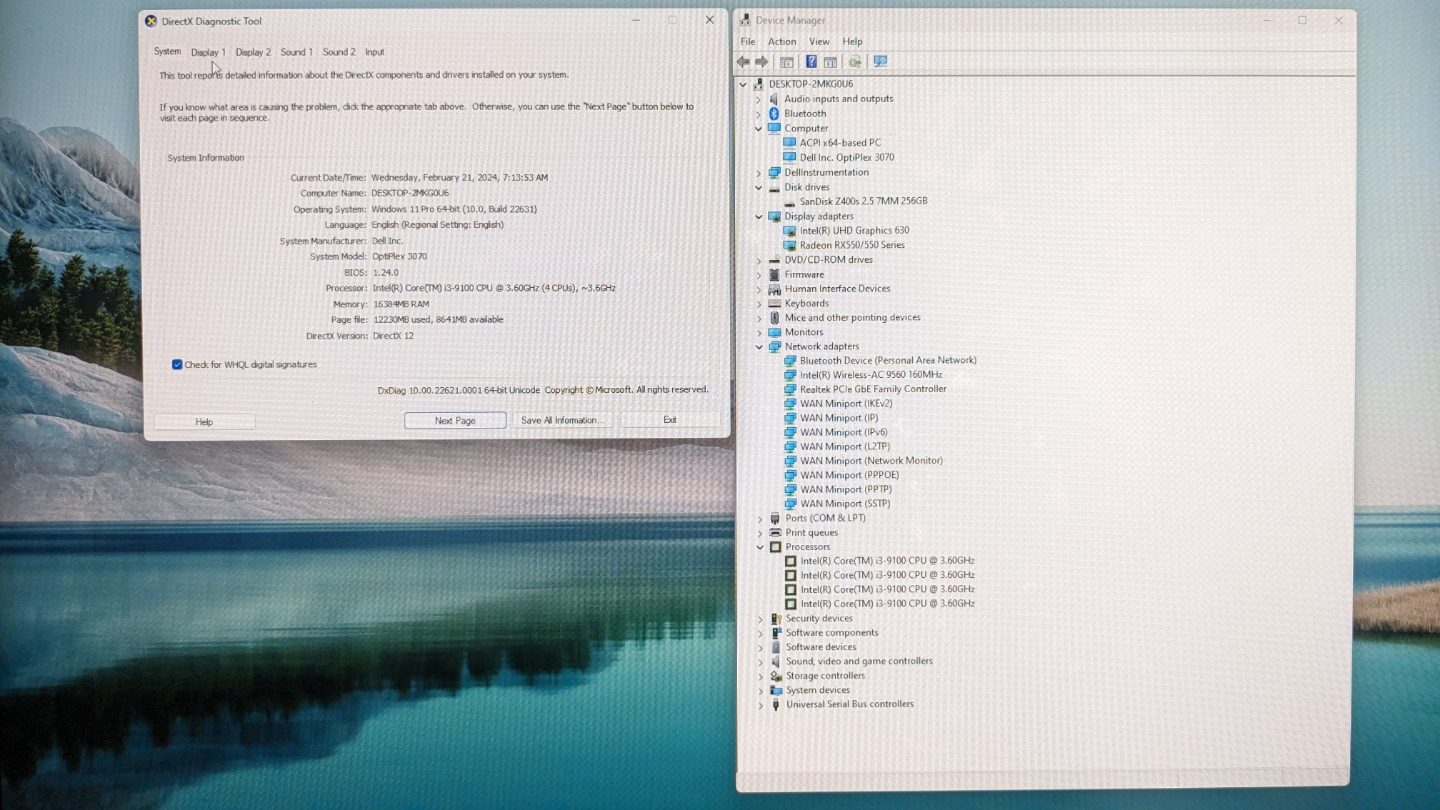Collapse the Processors category
Image resolution: width=1440 pixels, height=810 pixels.
760,547
